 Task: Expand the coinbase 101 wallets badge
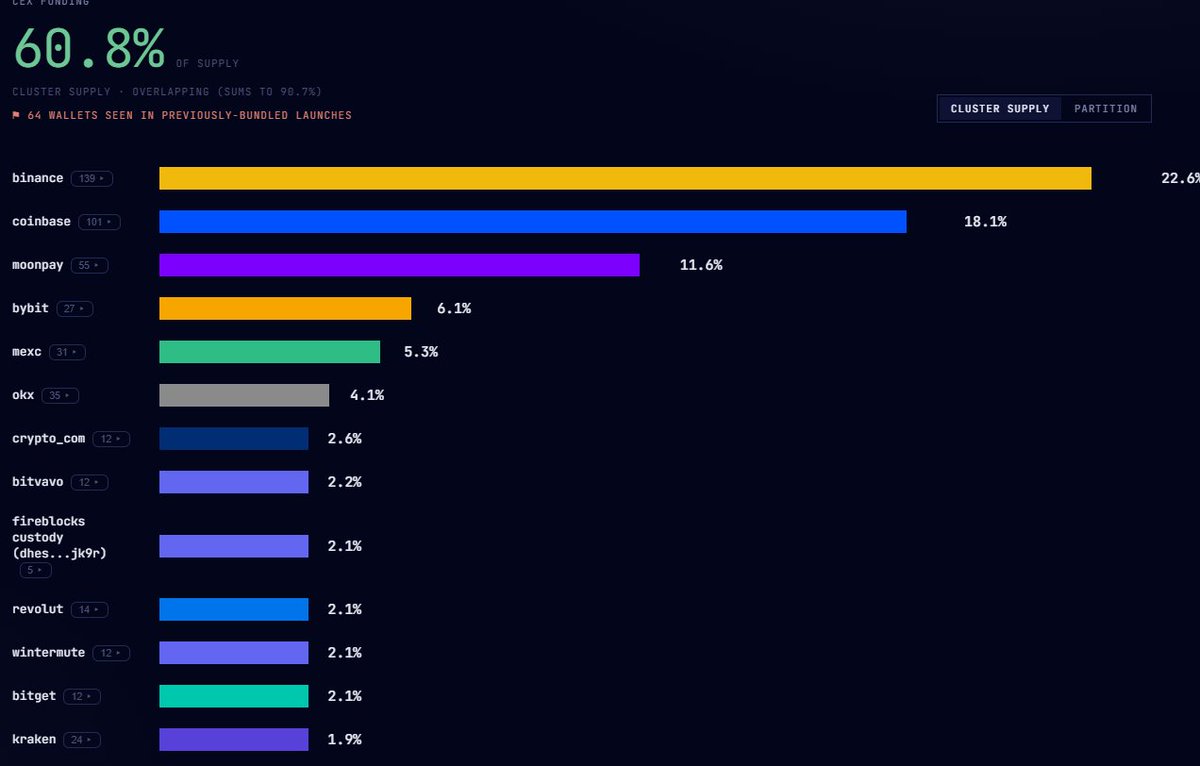coord(99,222)
